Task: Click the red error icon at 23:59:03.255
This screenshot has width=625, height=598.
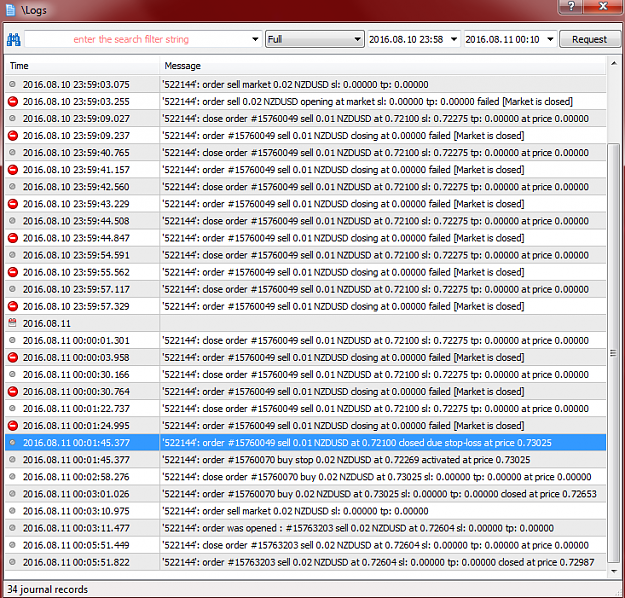Action: [13, 102]
